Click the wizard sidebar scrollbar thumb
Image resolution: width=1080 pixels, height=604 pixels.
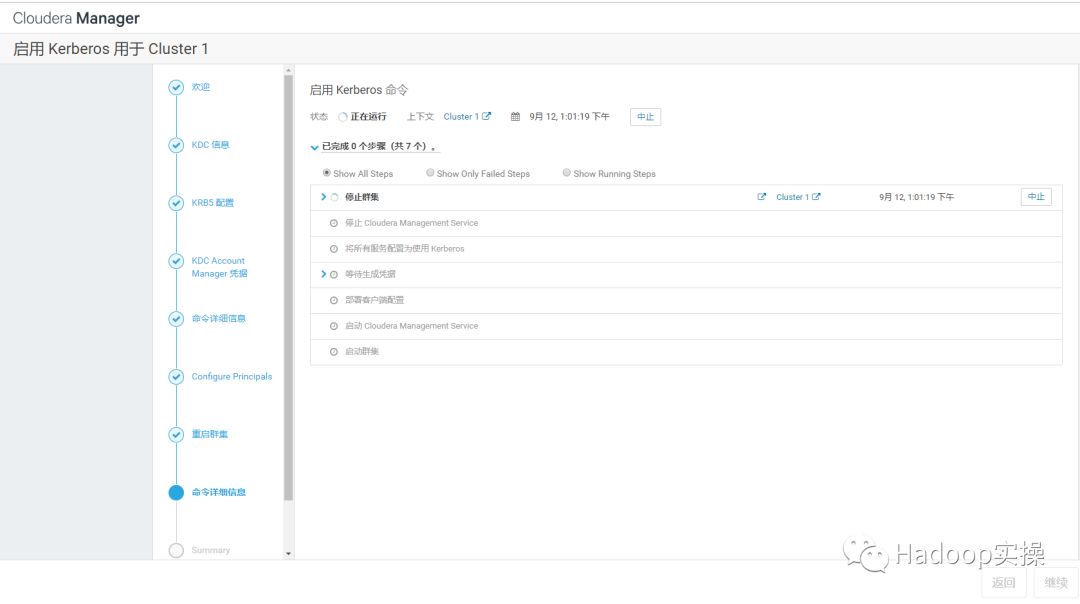click(289, 288)
